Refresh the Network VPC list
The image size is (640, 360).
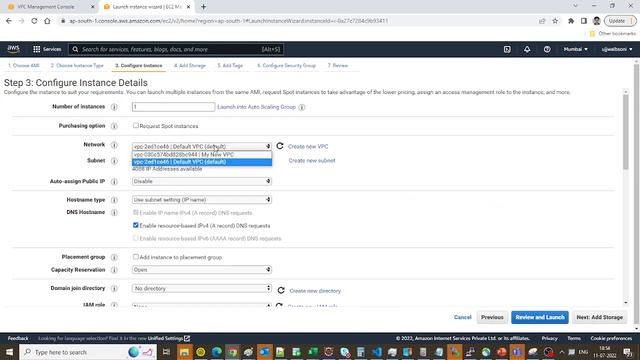click(280, 146)
